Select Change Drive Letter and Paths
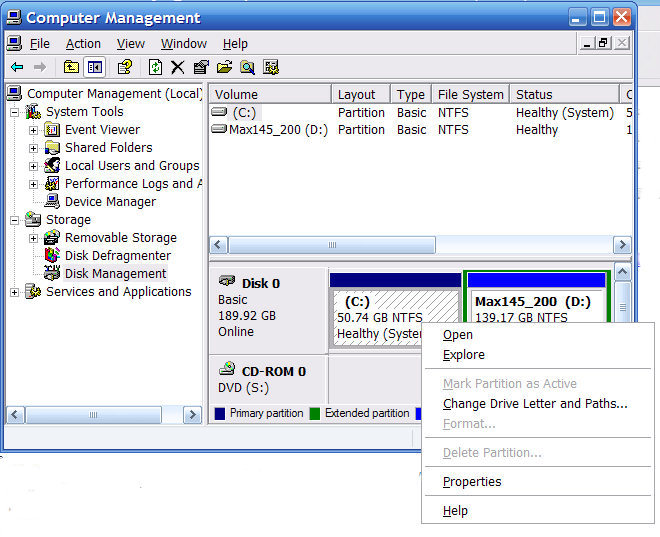The height and width of the screenshot is (537, 660). tap(538, 404)
